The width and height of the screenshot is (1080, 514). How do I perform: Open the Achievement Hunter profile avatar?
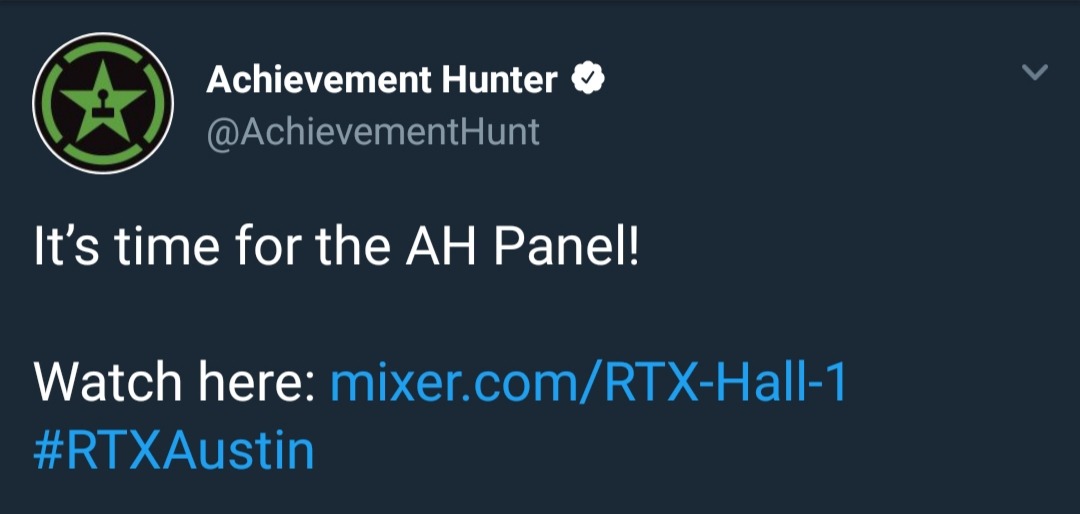(x=103, y=103)
